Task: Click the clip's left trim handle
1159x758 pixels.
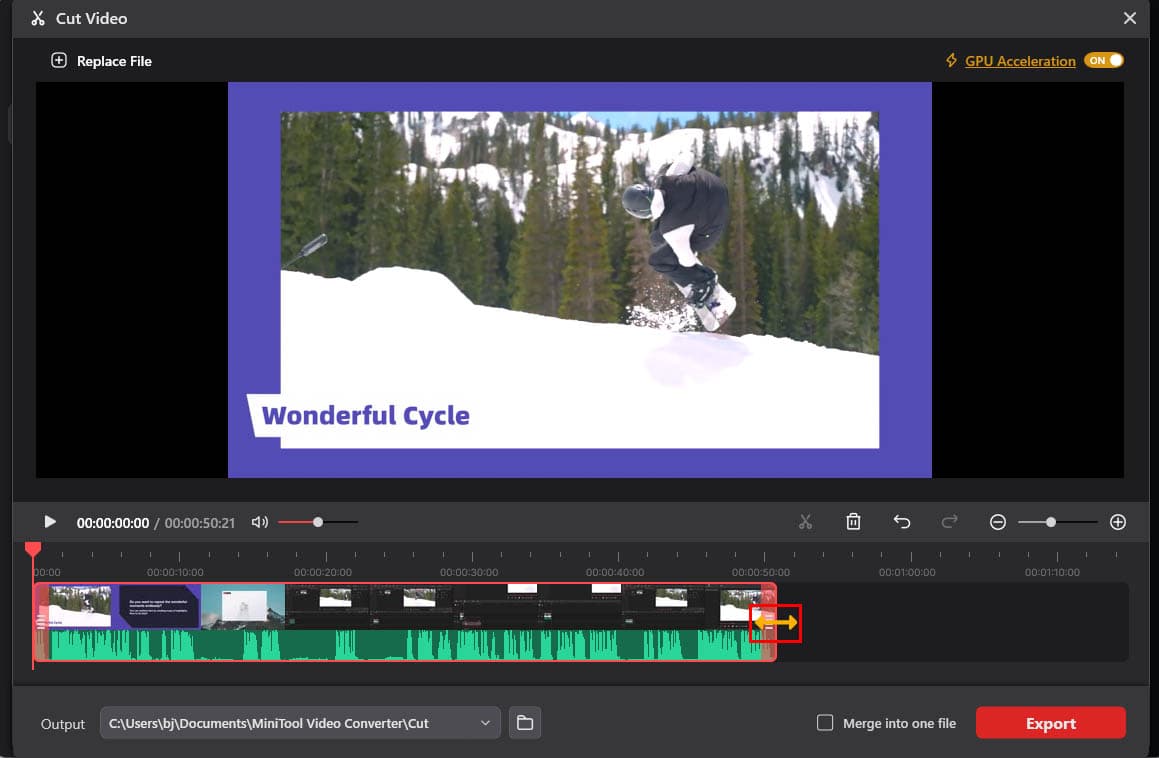Action: (41, 622)
